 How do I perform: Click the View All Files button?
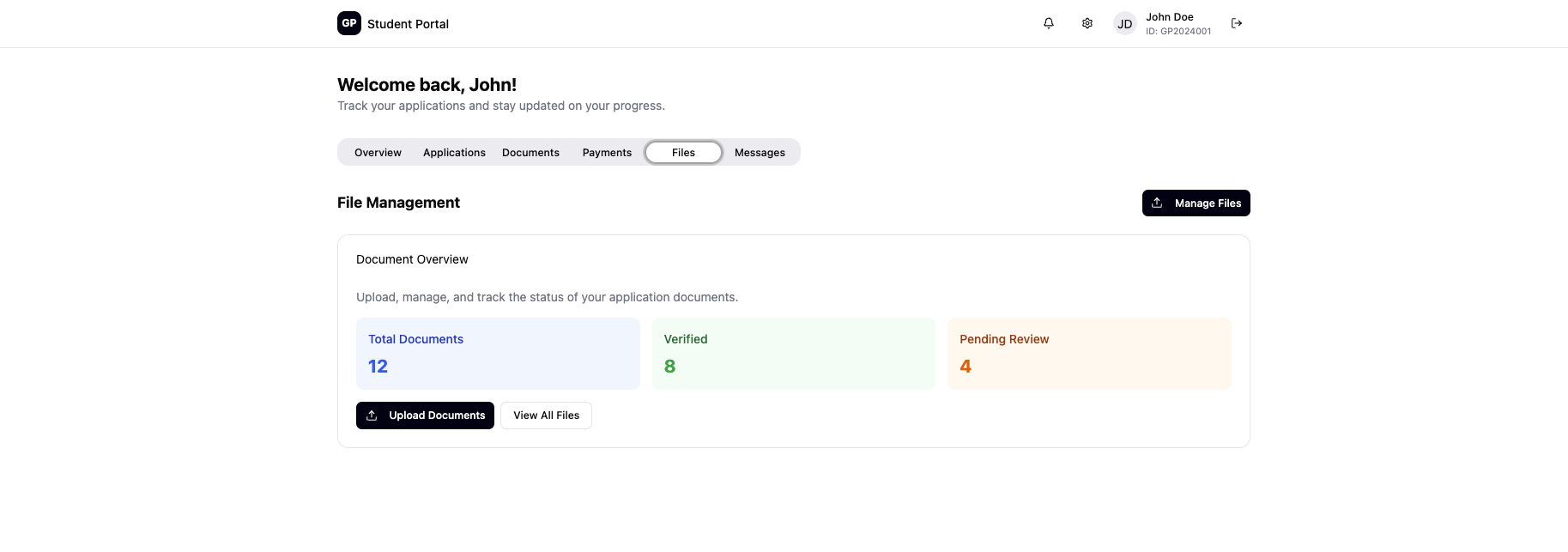[x=546, y=416]
